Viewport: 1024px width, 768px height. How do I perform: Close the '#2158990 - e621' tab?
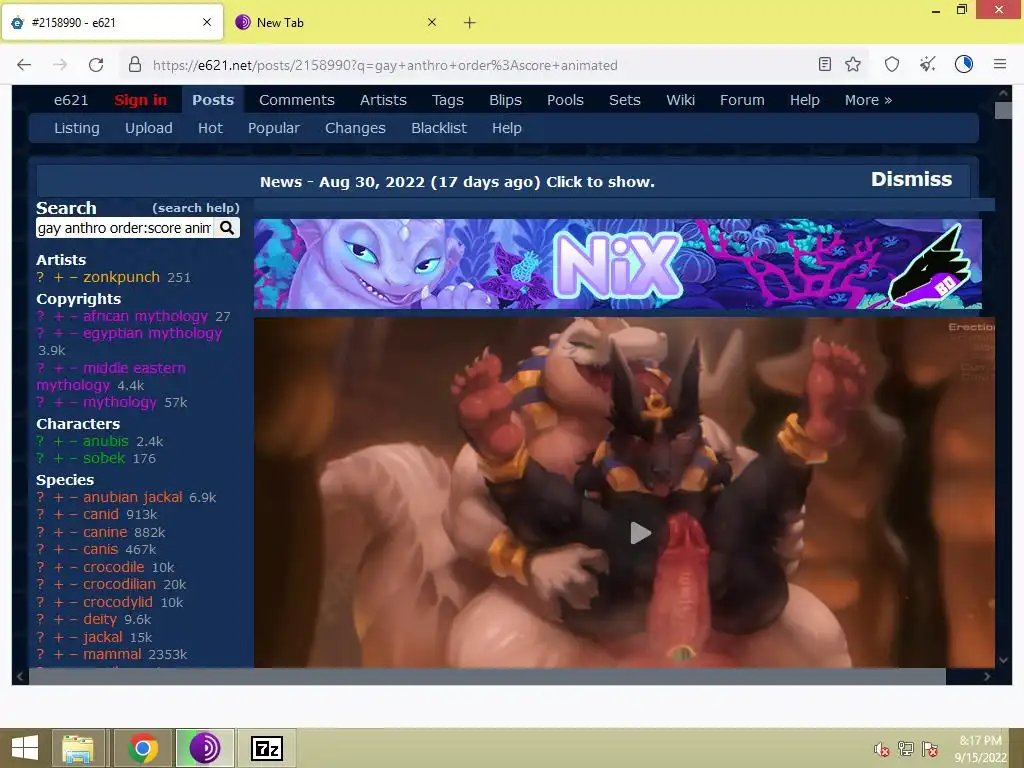point(207,22)
